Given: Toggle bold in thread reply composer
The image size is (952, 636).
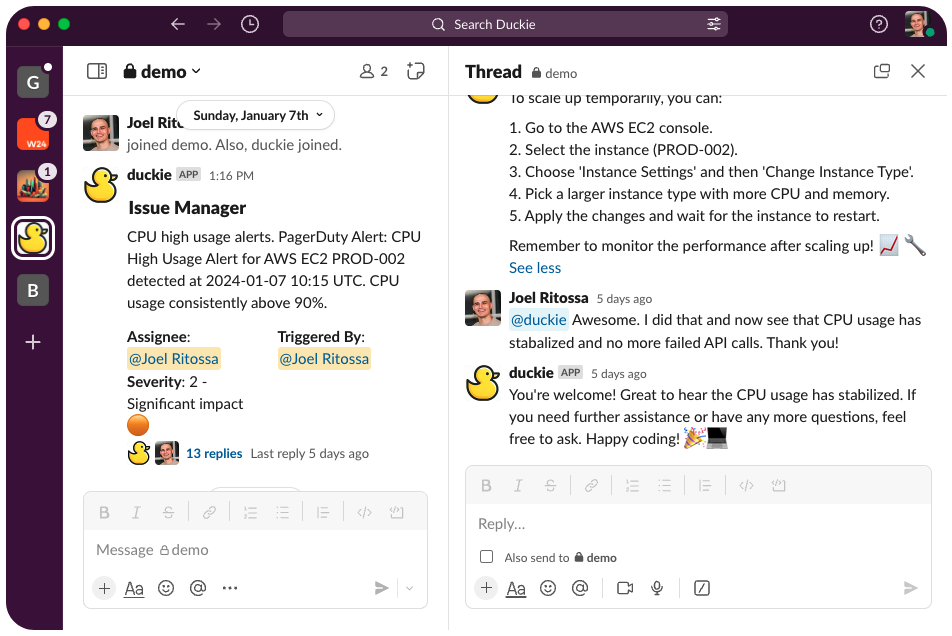Looking at the screenshot, I should pos(486,485).
